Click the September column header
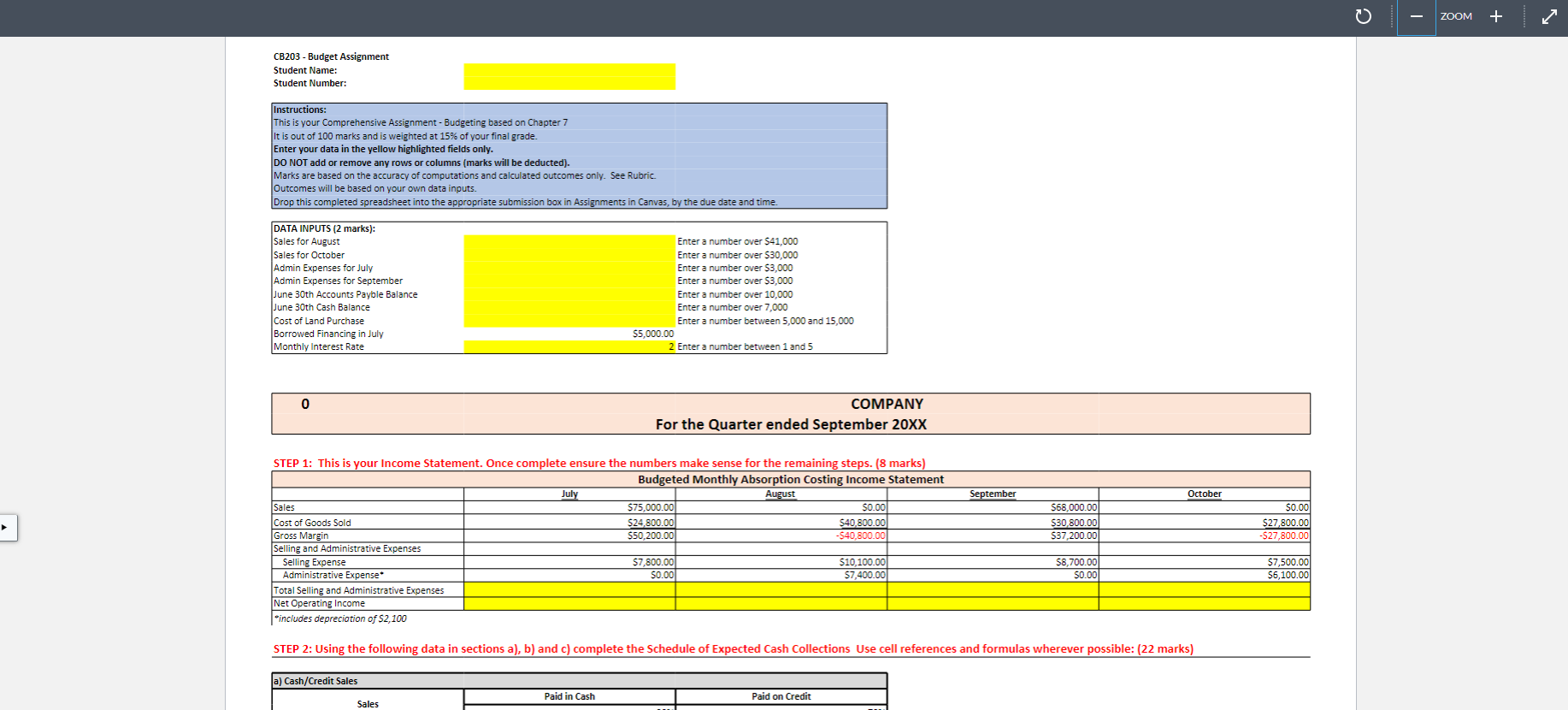 [x=993, y=494]
